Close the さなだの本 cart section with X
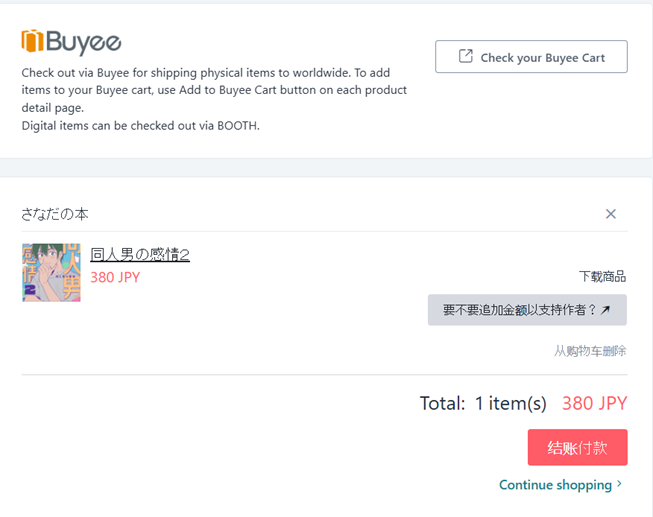 [x=610, y=214]
